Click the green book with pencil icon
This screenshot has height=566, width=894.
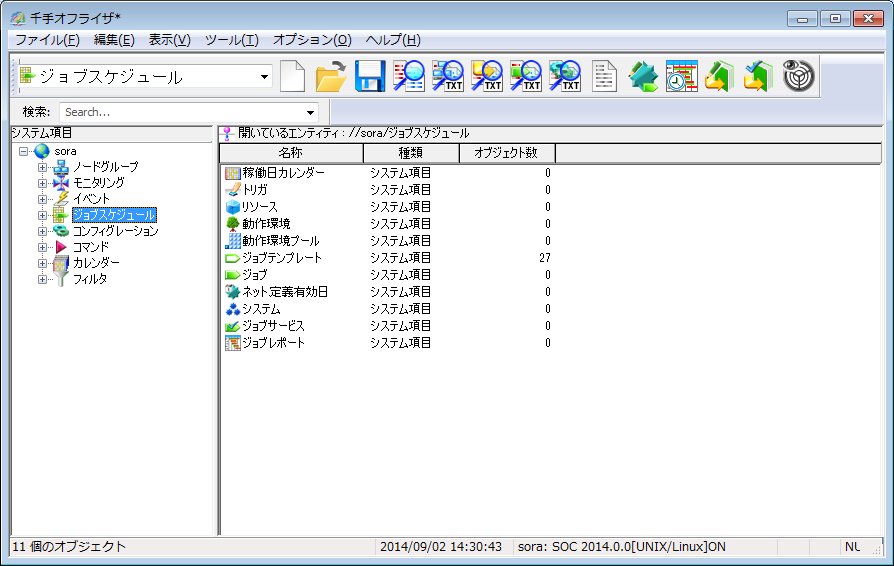(x=720, y=76)
